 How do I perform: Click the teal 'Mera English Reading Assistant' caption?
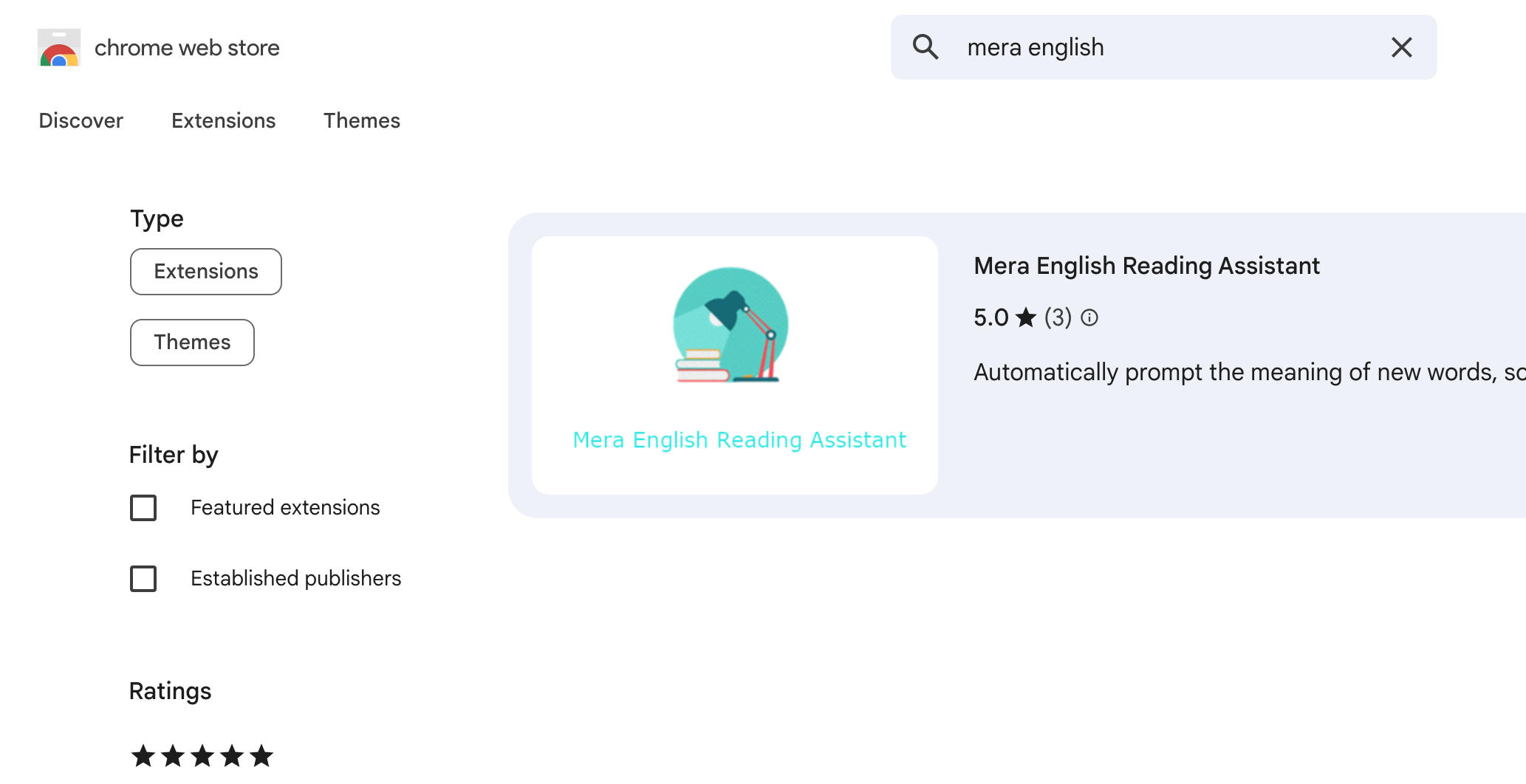click(739, 440)
